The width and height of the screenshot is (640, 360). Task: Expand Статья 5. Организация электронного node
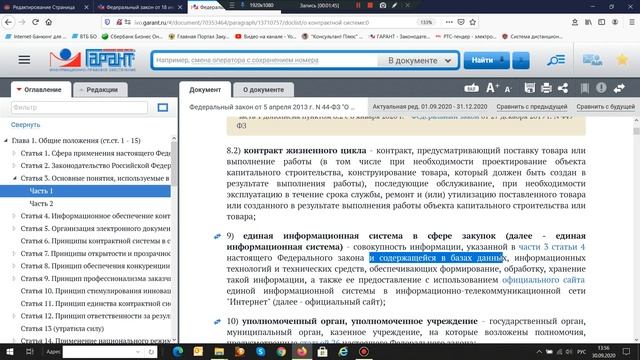pos(14,228)
